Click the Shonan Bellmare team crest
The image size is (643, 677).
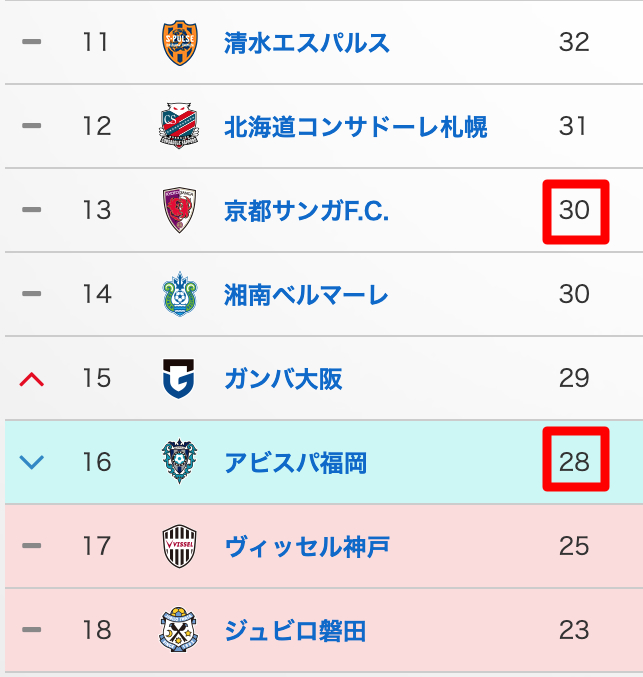[180, 295]
